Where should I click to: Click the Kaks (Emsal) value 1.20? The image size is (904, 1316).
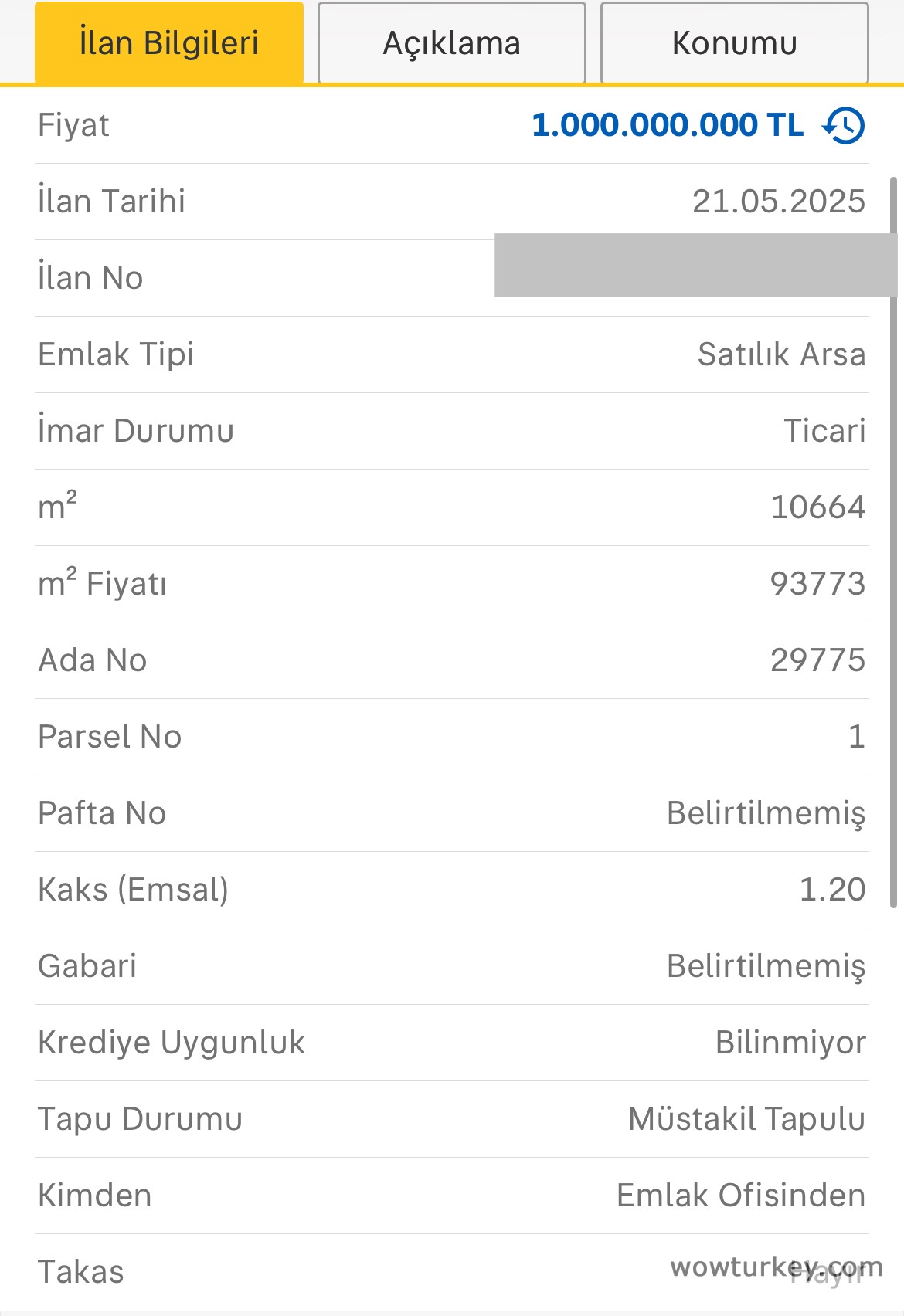point(832,890)
